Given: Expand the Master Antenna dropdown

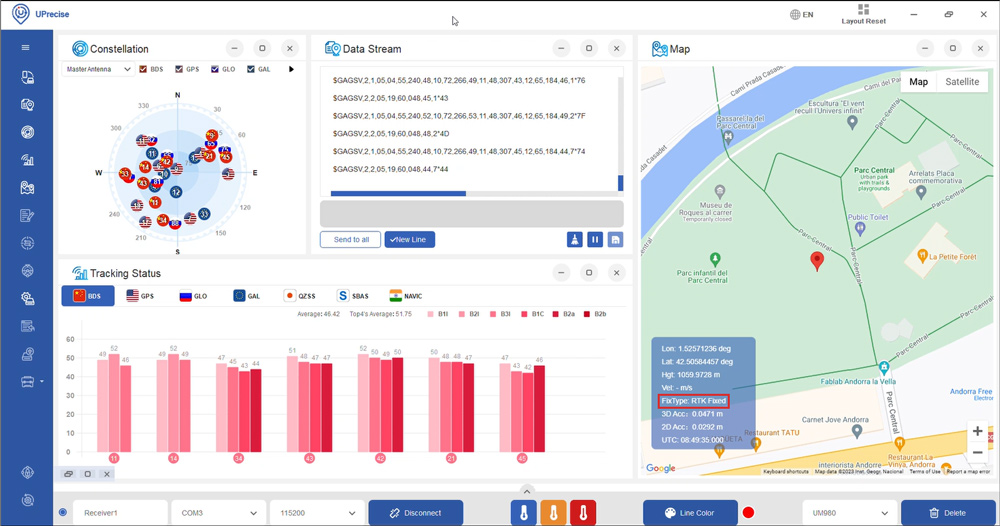Looking at the screenshot, I should 98,70.
